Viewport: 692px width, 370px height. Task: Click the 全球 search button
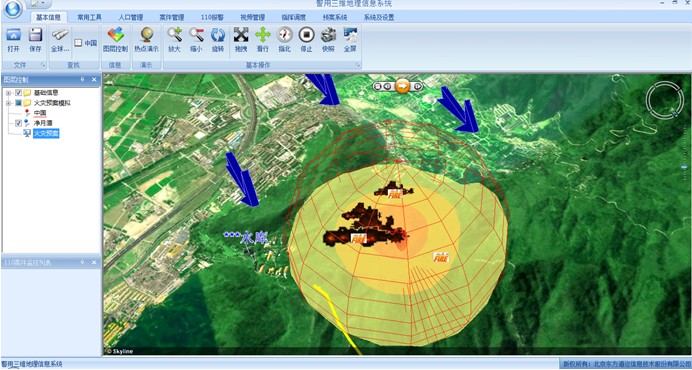(60, 40)
